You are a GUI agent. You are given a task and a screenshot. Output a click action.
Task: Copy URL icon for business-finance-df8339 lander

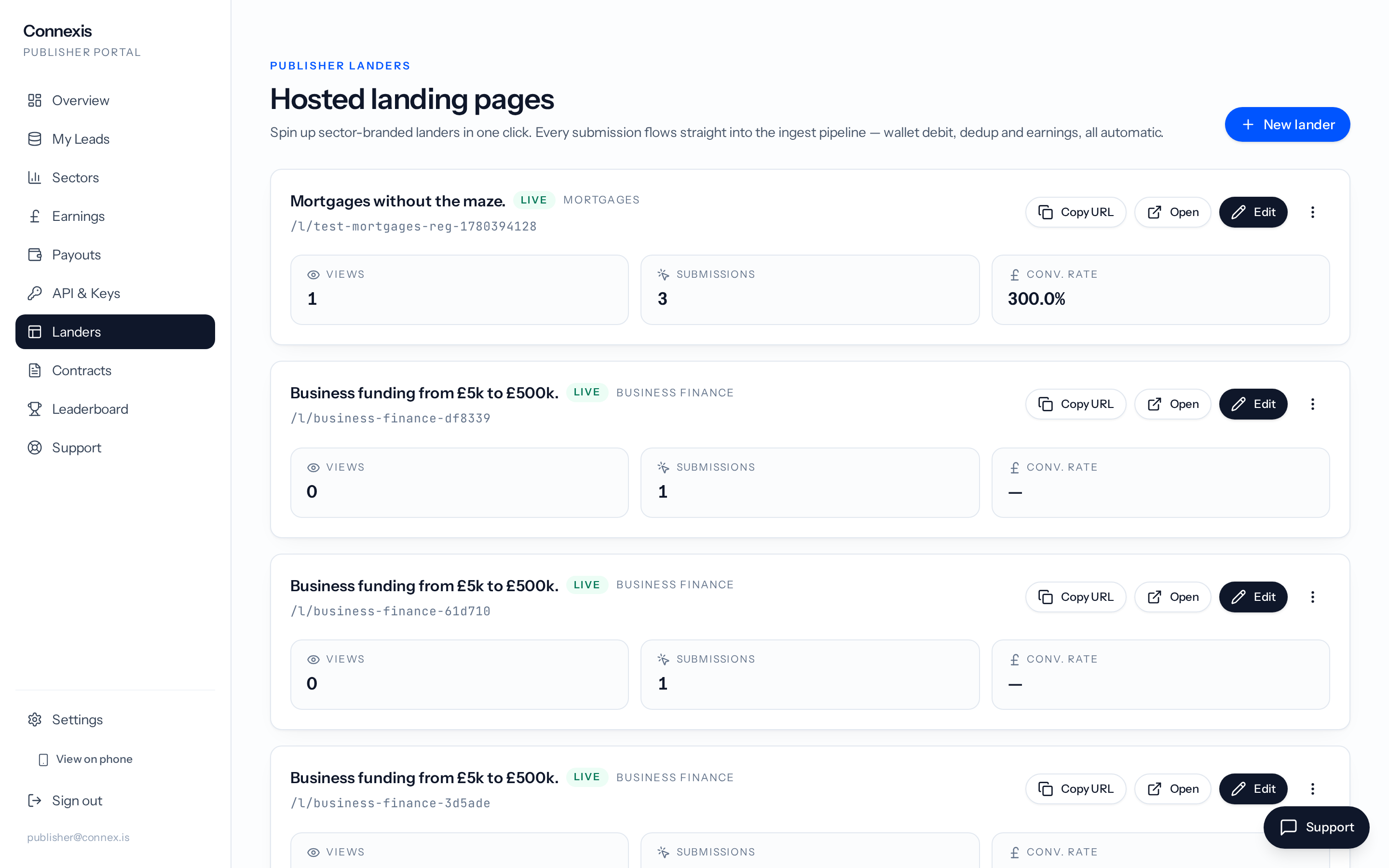pos(1045,404)
